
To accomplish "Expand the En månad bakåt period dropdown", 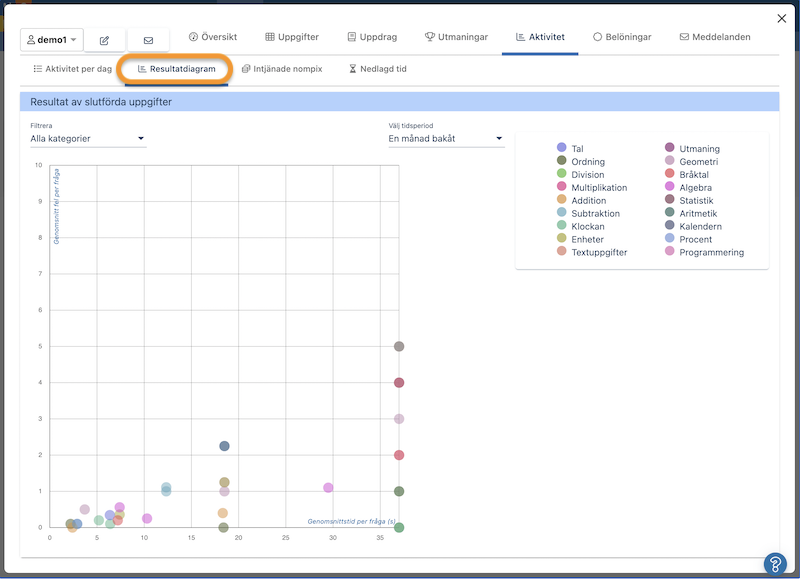I will [x=445, y=139].
